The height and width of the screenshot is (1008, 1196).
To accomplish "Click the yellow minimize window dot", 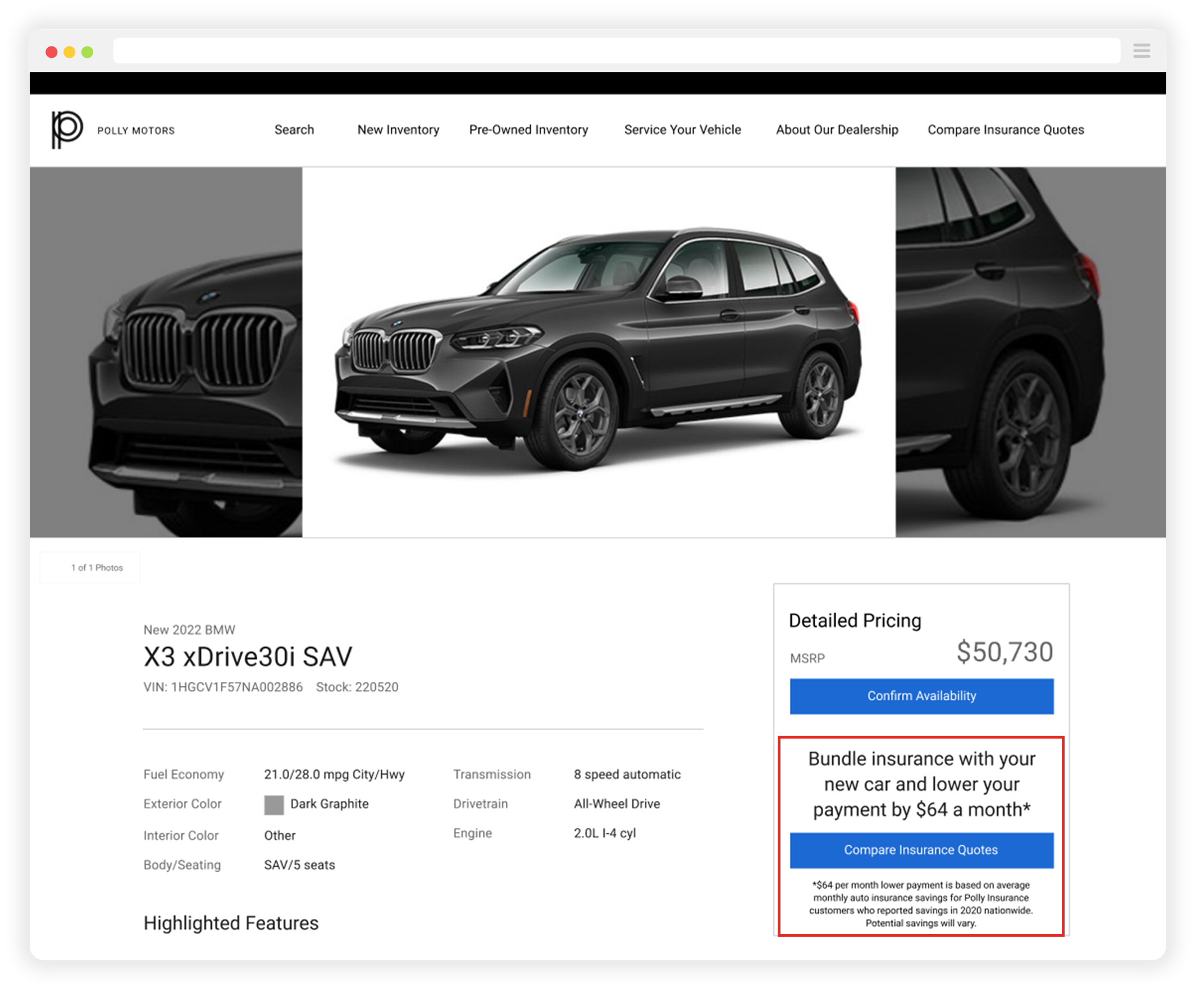I will (69, 53).
